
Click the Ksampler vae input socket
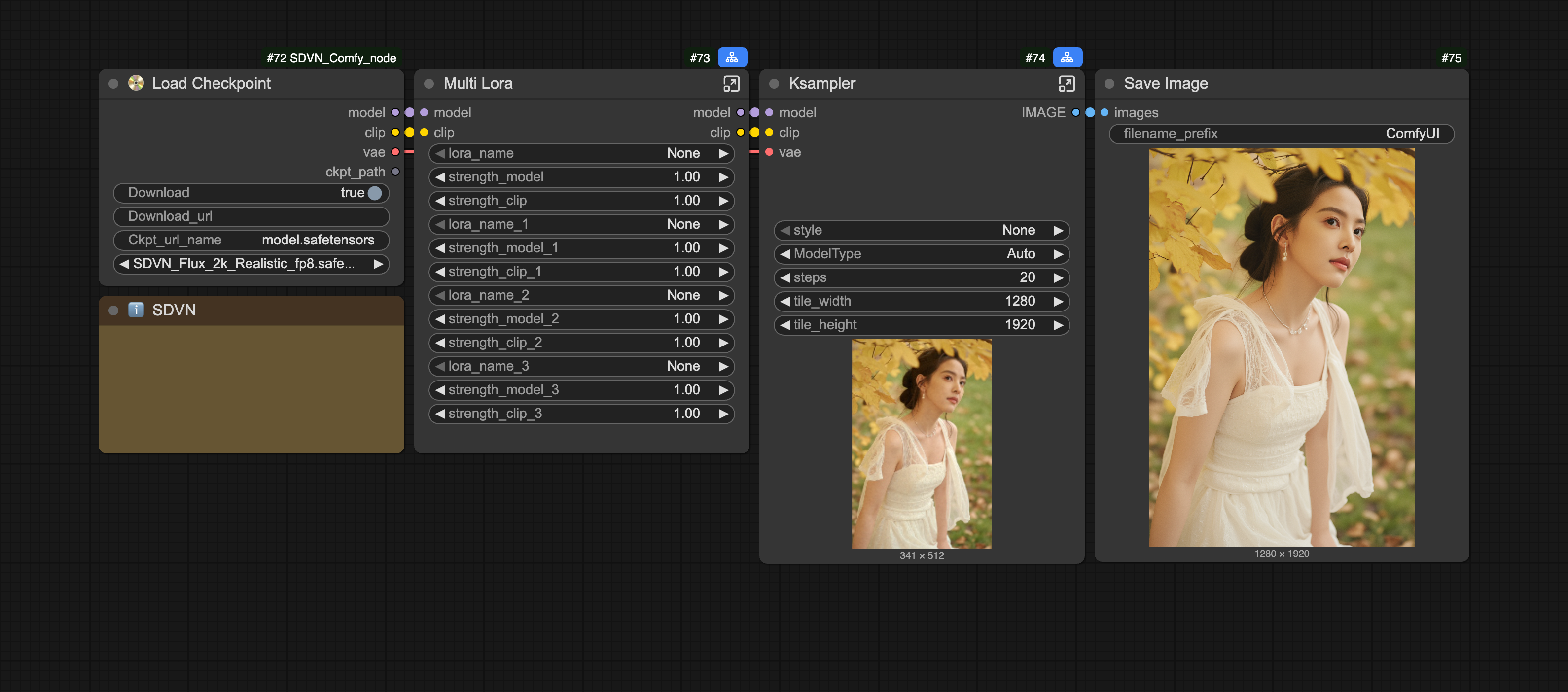[x=769, y=152]
